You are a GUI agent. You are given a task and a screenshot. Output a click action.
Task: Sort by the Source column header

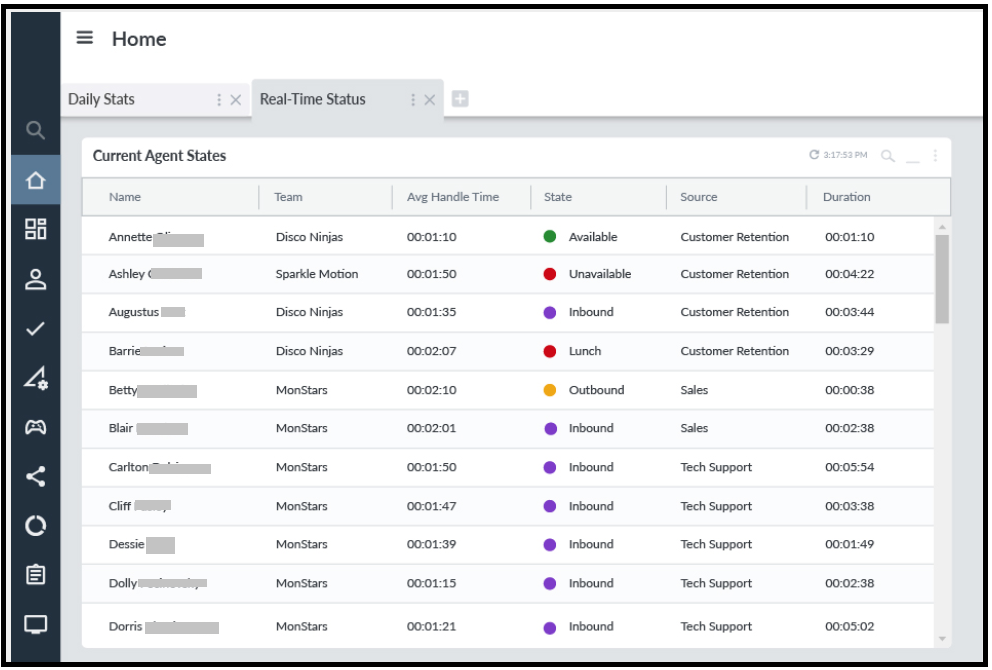[698, 197]
